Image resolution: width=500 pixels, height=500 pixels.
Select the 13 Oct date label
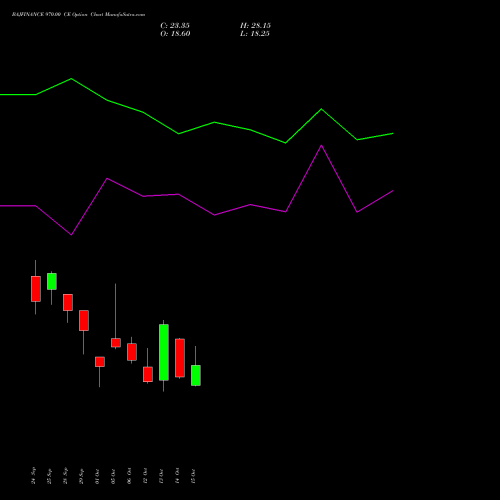(161, 476)
